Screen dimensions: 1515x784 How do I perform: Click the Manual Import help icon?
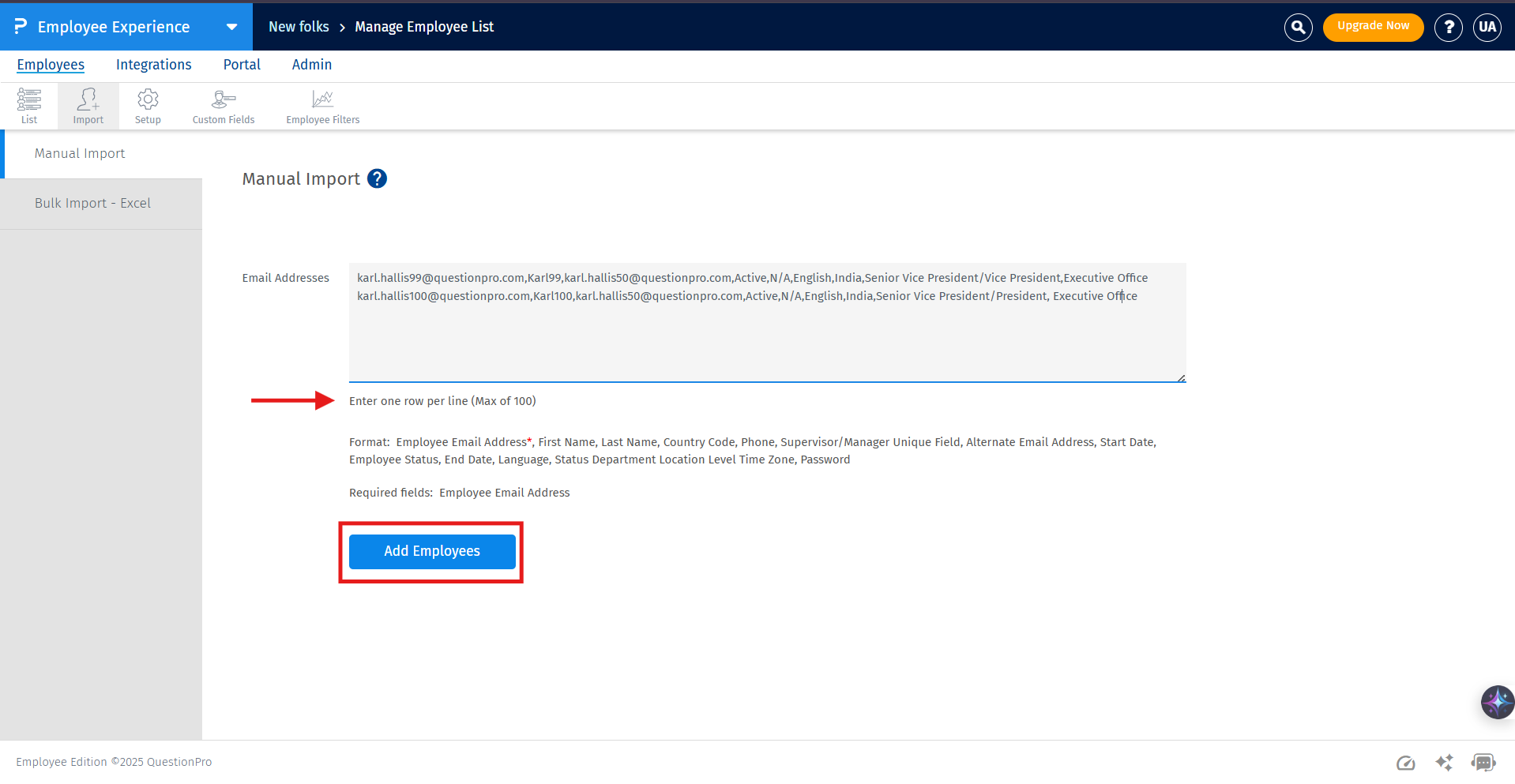coord(378,179)
